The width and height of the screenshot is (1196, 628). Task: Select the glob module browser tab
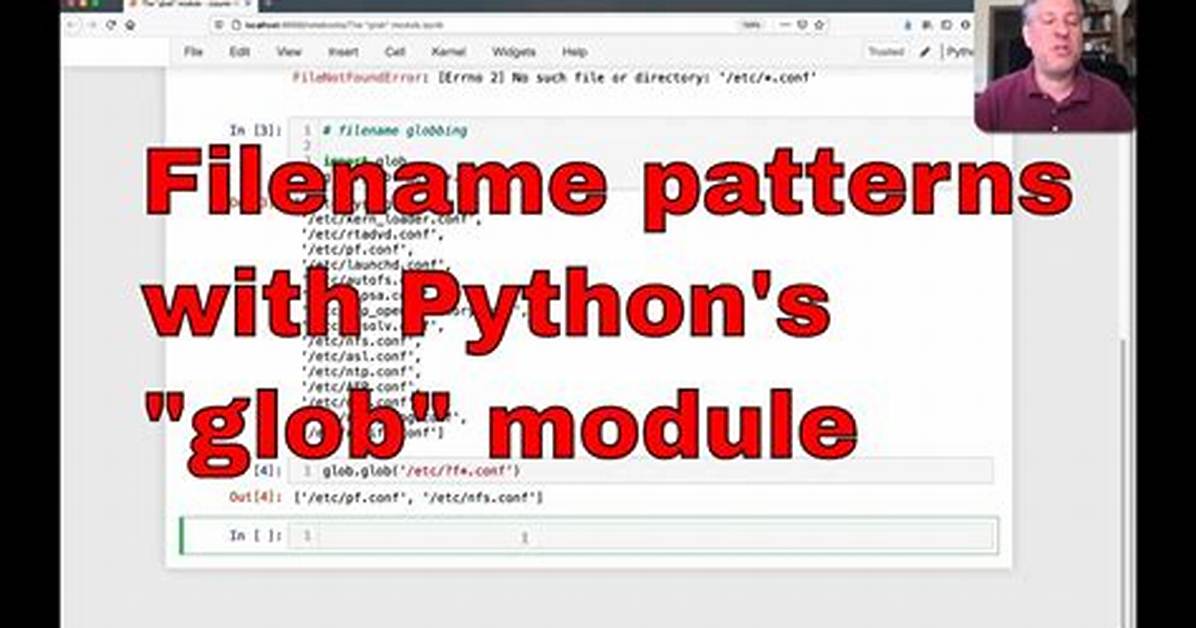click(191, 5)
